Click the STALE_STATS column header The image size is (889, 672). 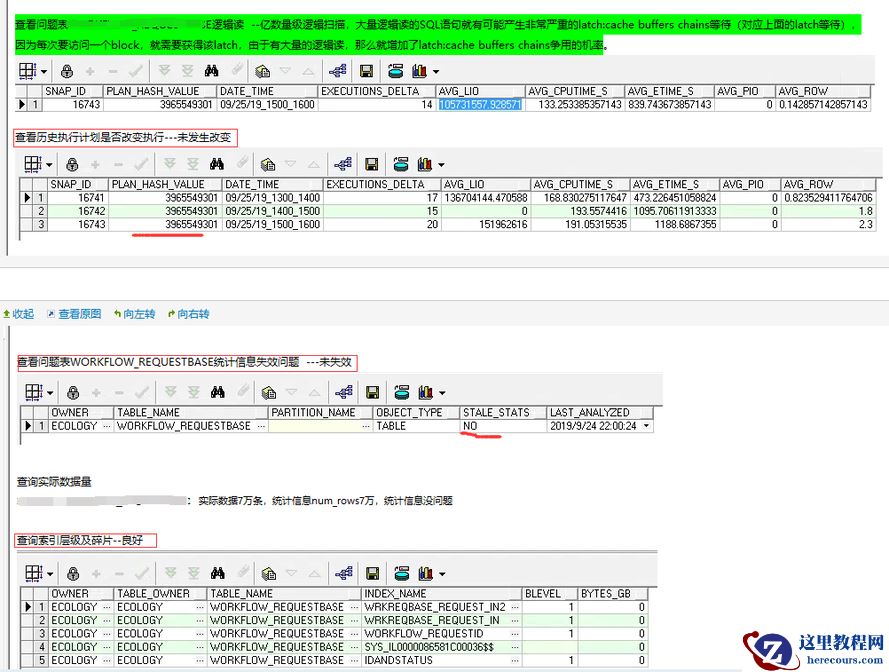[502, 412]
